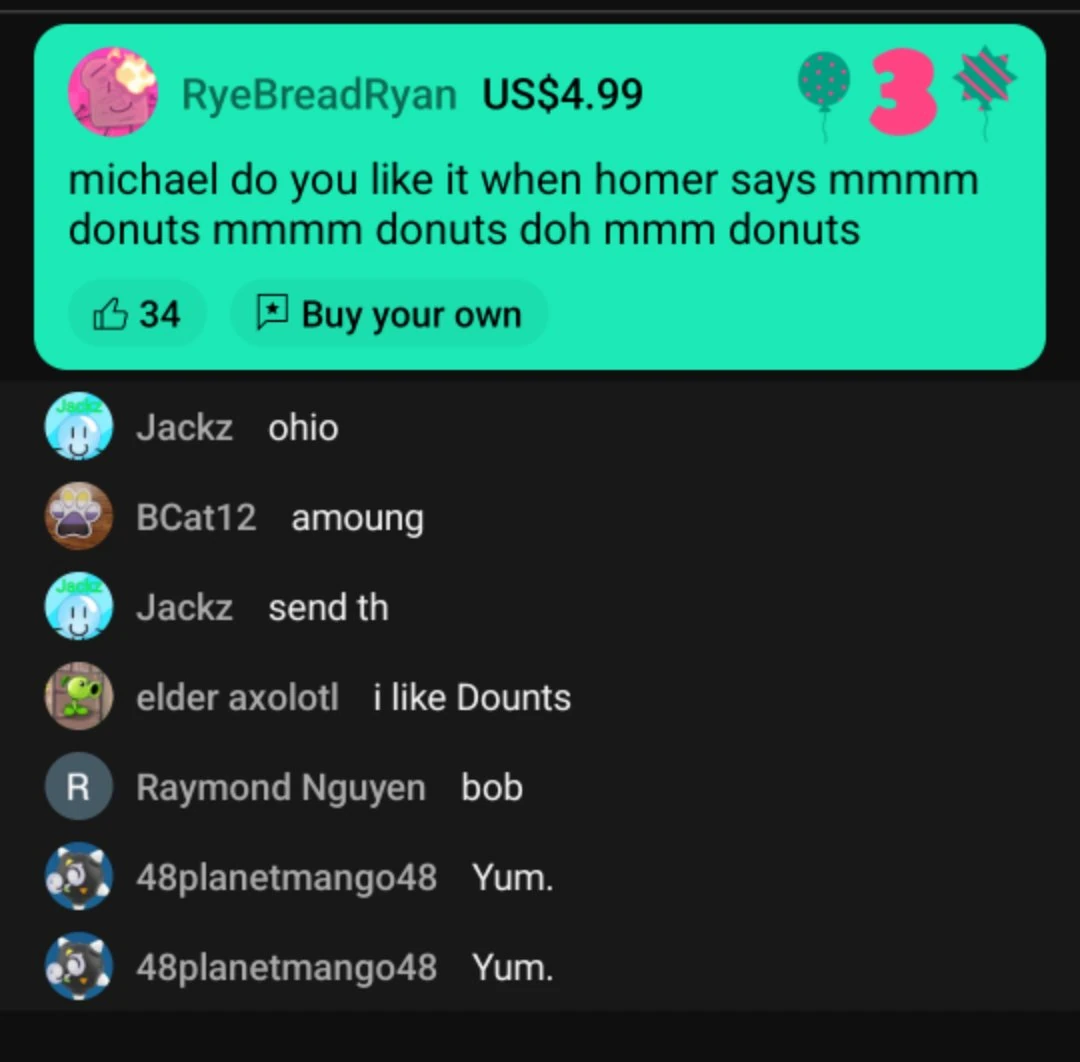Open BCat12's paw print avatar
The height and width of the screenshot is (1062, 1080).
(79, 516)
